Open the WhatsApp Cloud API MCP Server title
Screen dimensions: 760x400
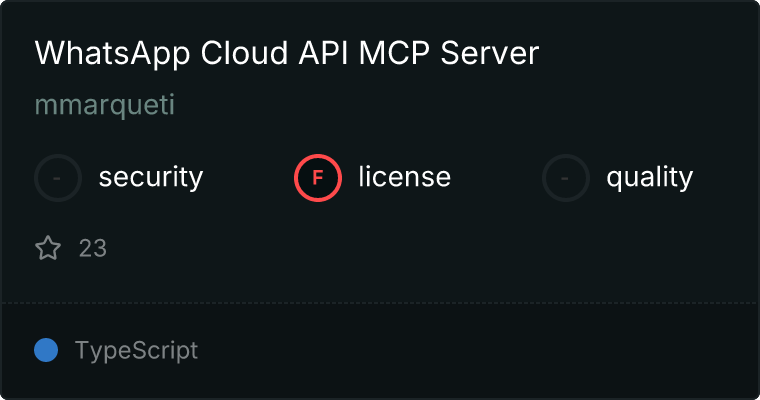pyautogui.click(x=286, y=54)
